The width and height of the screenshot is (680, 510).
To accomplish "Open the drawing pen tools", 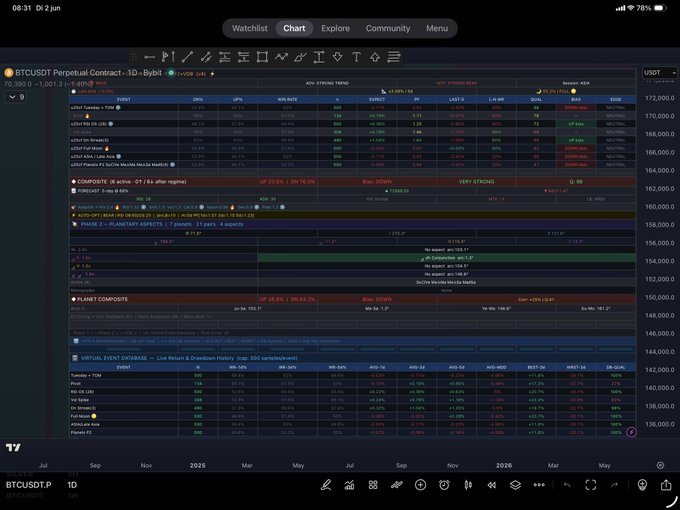I will pyautogui.click(x=326, y=485).
